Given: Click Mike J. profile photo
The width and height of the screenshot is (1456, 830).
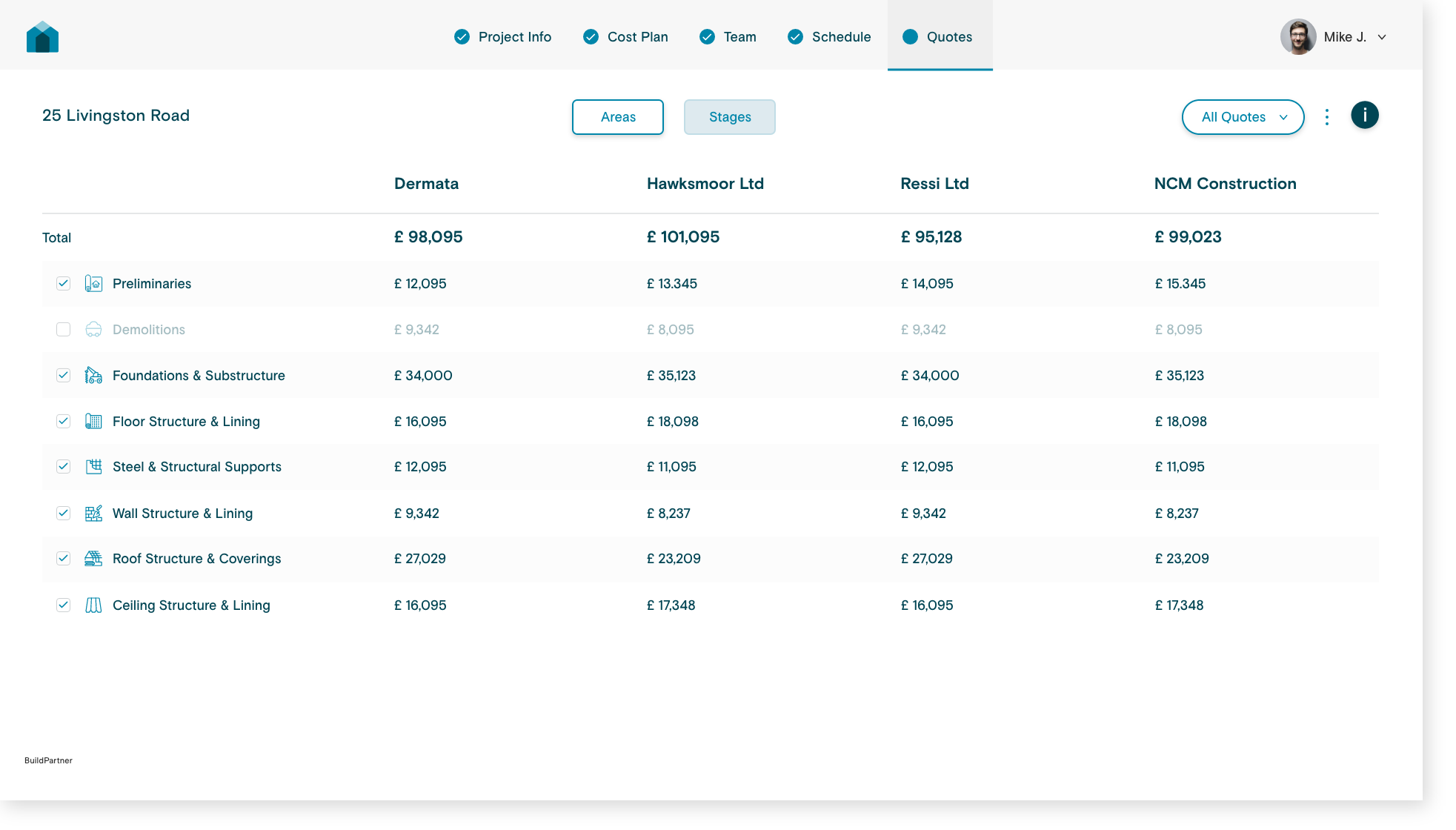Looking at the screenshot, I should [1298, 37].
